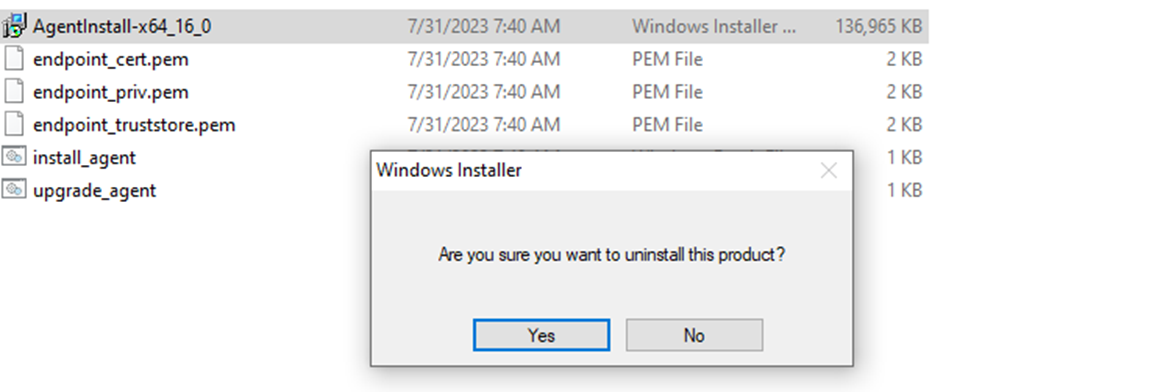Select the endpoint_truststore.pem file name
This screenshot has width=1163, height=392.
134,124
